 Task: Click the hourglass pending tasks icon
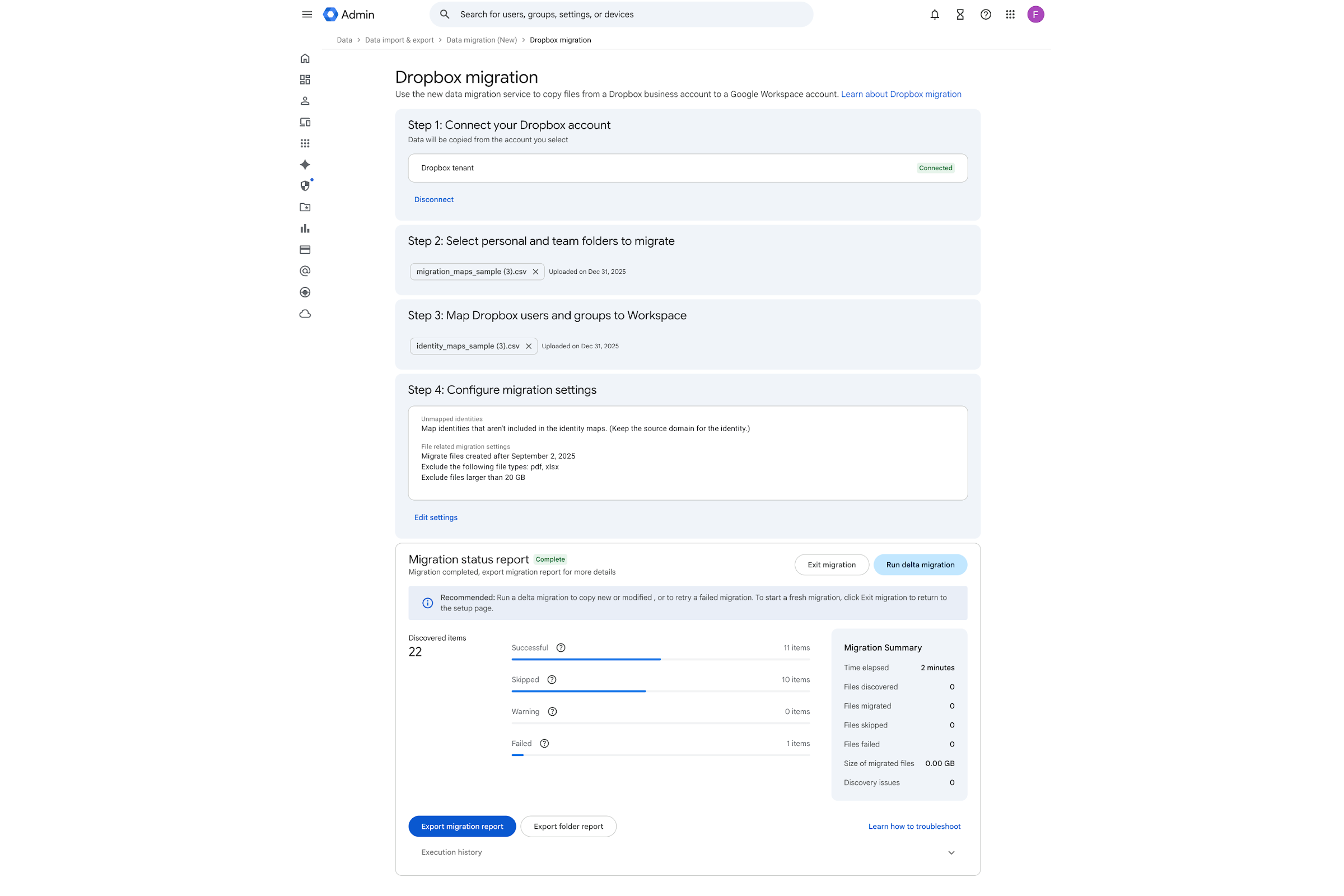[959, 15]
